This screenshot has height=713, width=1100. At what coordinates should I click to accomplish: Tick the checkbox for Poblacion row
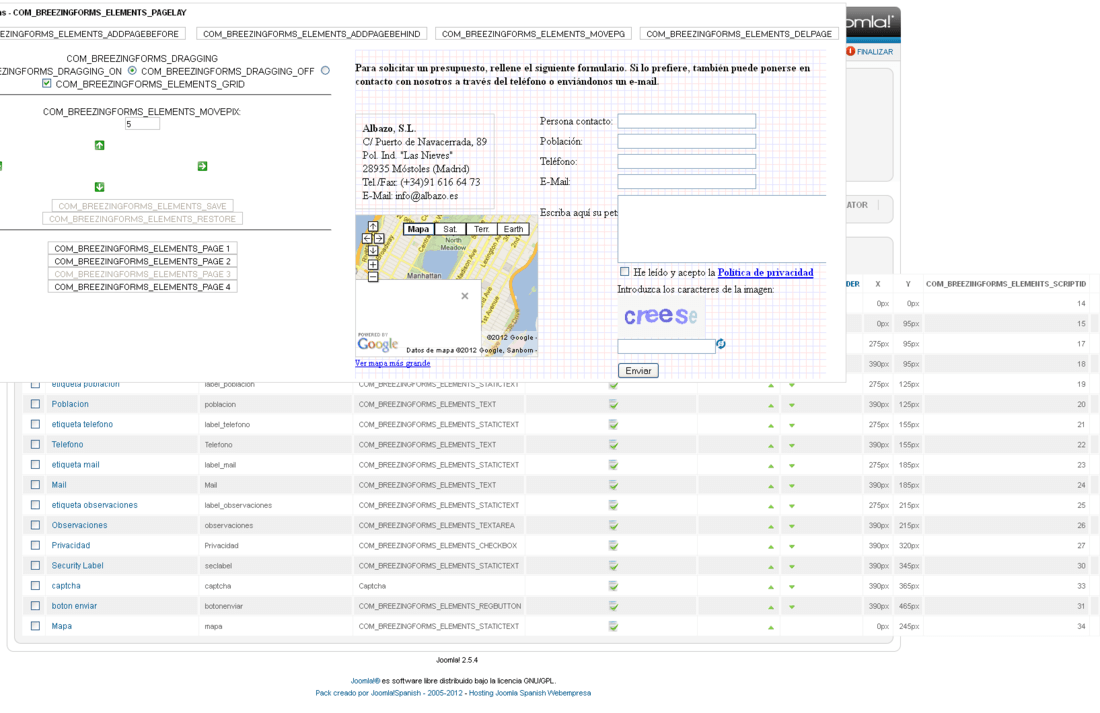[35, 404]
